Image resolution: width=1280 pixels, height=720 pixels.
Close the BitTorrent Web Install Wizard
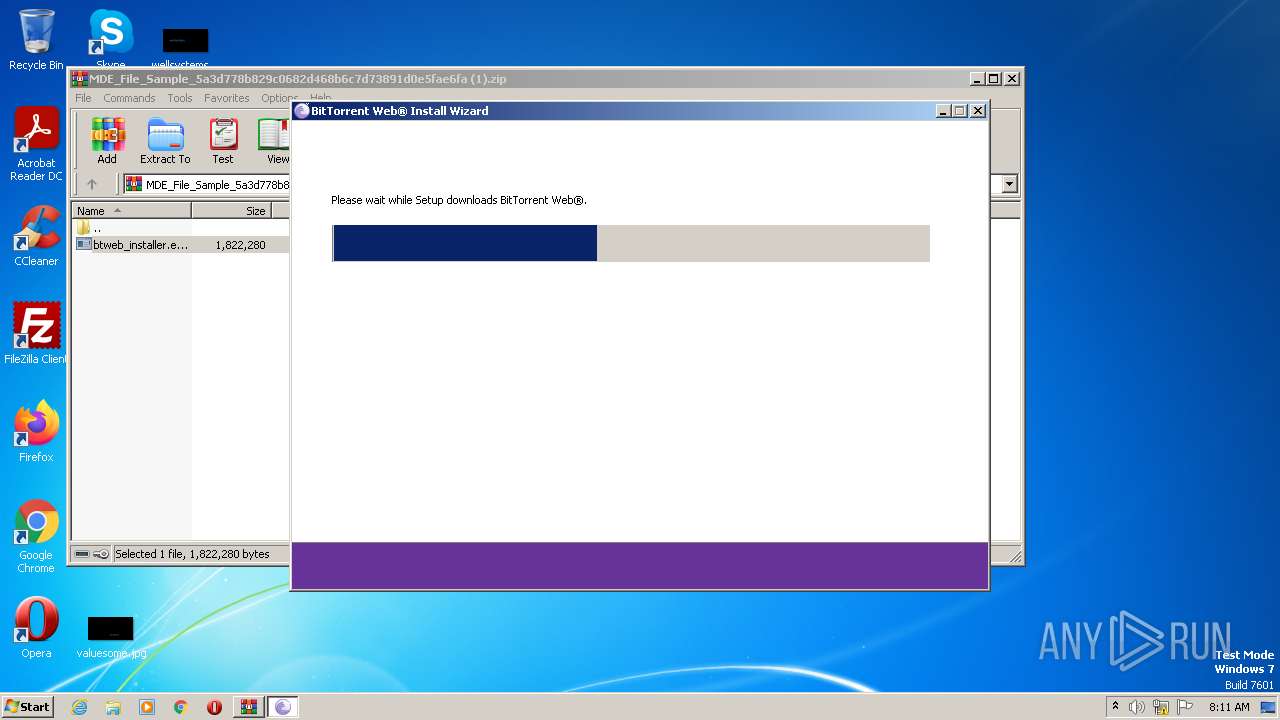click(x=978, y=111)
